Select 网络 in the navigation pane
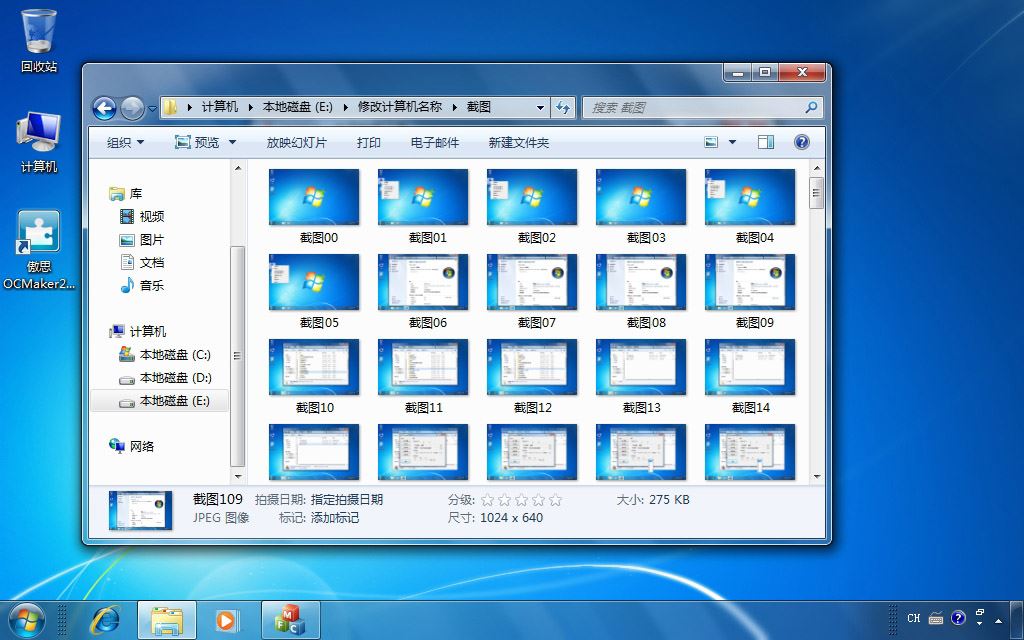Viewport: 1024px width, 640px height. [x=132, y=446]
